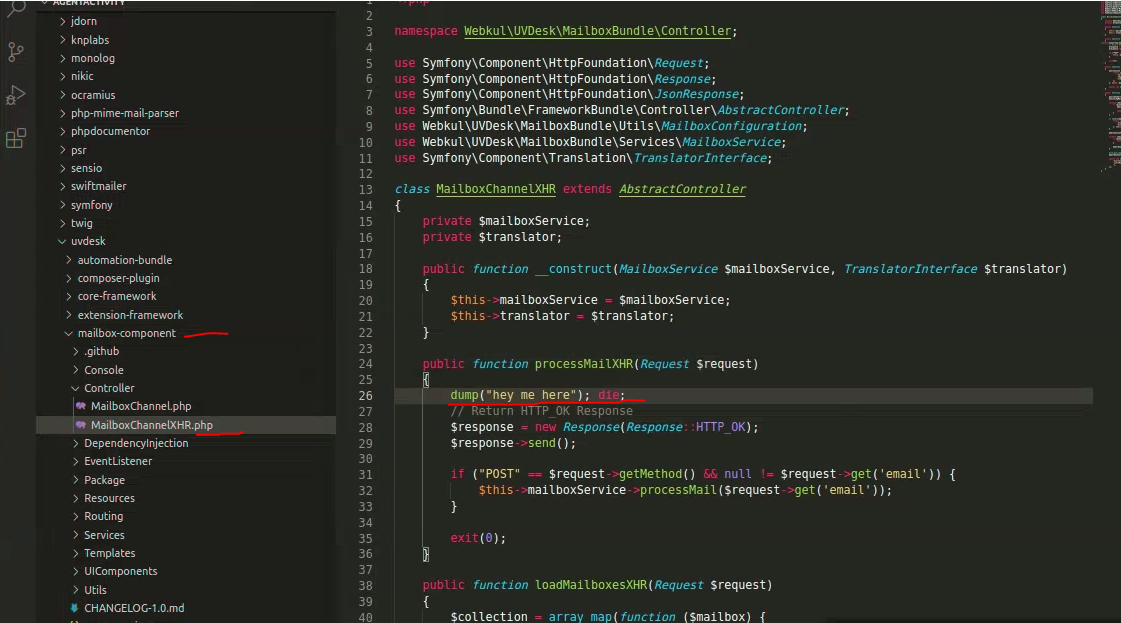Expand the DependencyInjection folder

point(75,443)
